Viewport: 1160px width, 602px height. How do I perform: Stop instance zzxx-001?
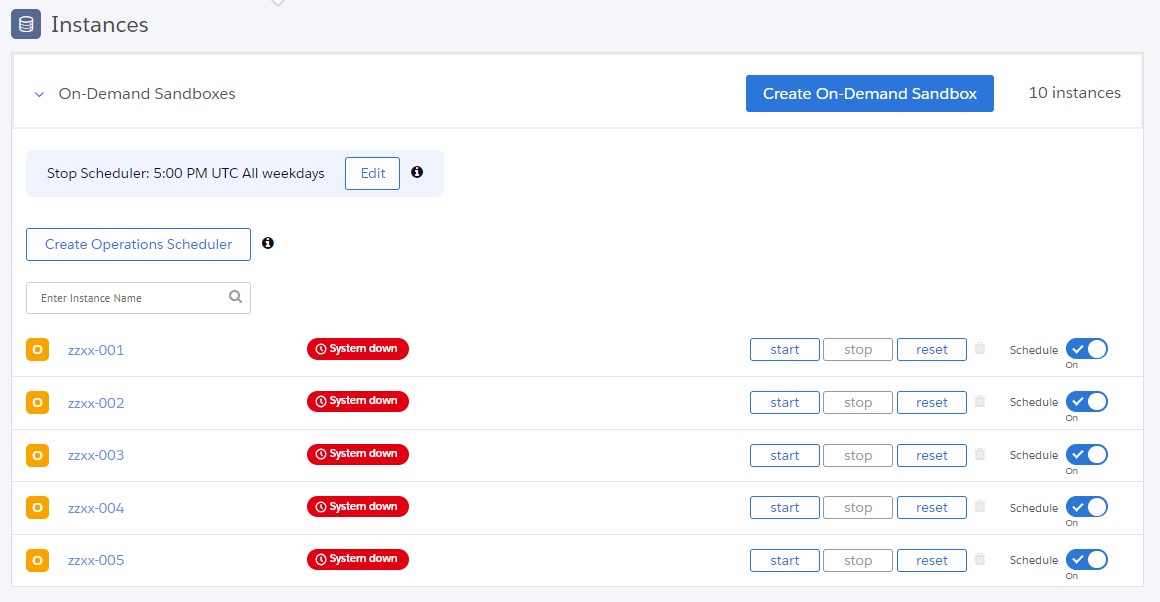point(858,349)
